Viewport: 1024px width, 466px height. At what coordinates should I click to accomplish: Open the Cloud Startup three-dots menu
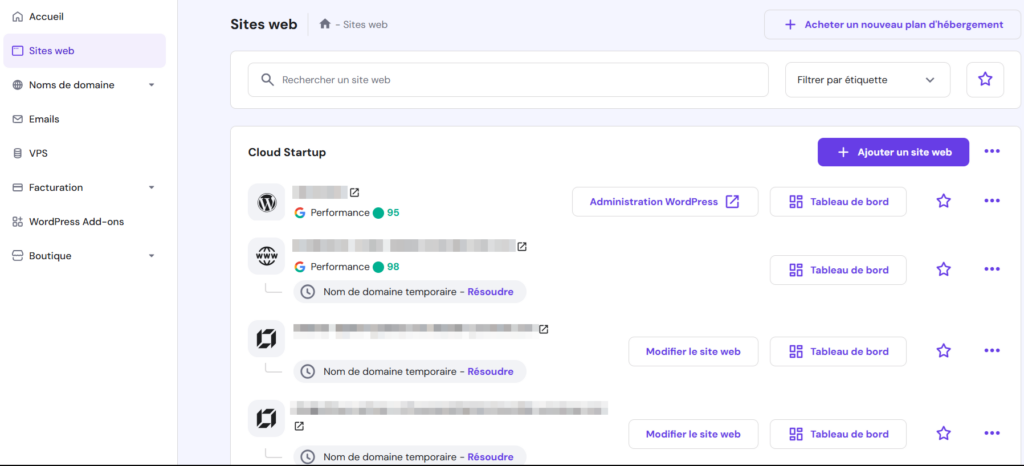pos(991,152)
